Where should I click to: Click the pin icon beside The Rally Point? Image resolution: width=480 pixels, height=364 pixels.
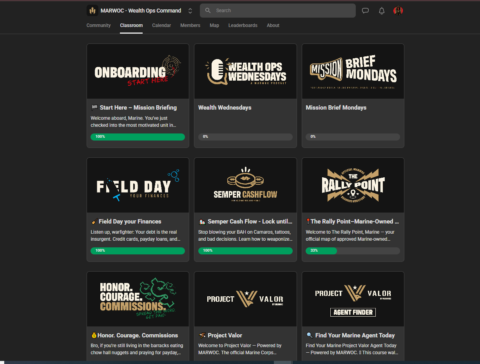pos(308,222)
